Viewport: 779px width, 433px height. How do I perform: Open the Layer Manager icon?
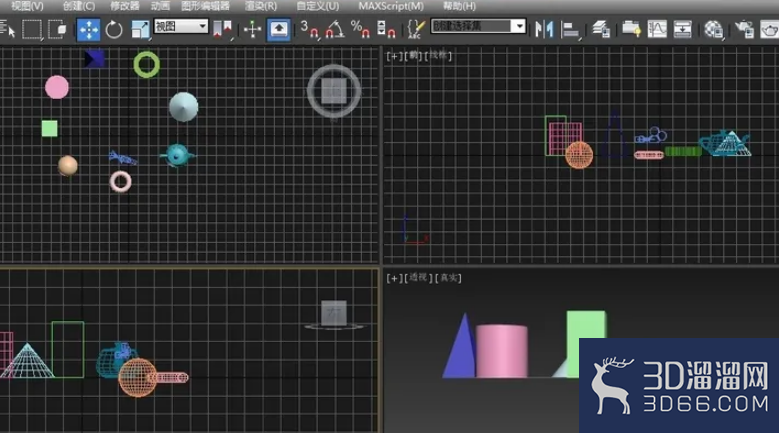601,29
